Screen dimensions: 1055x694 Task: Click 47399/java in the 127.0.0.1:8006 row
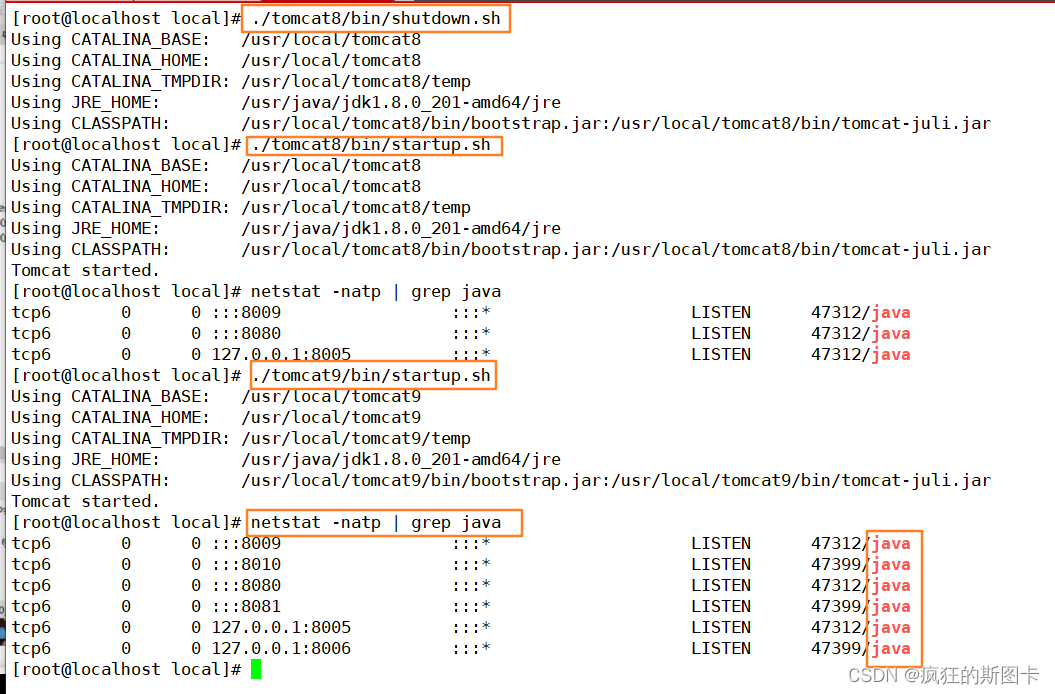click(x=861, y=649)
